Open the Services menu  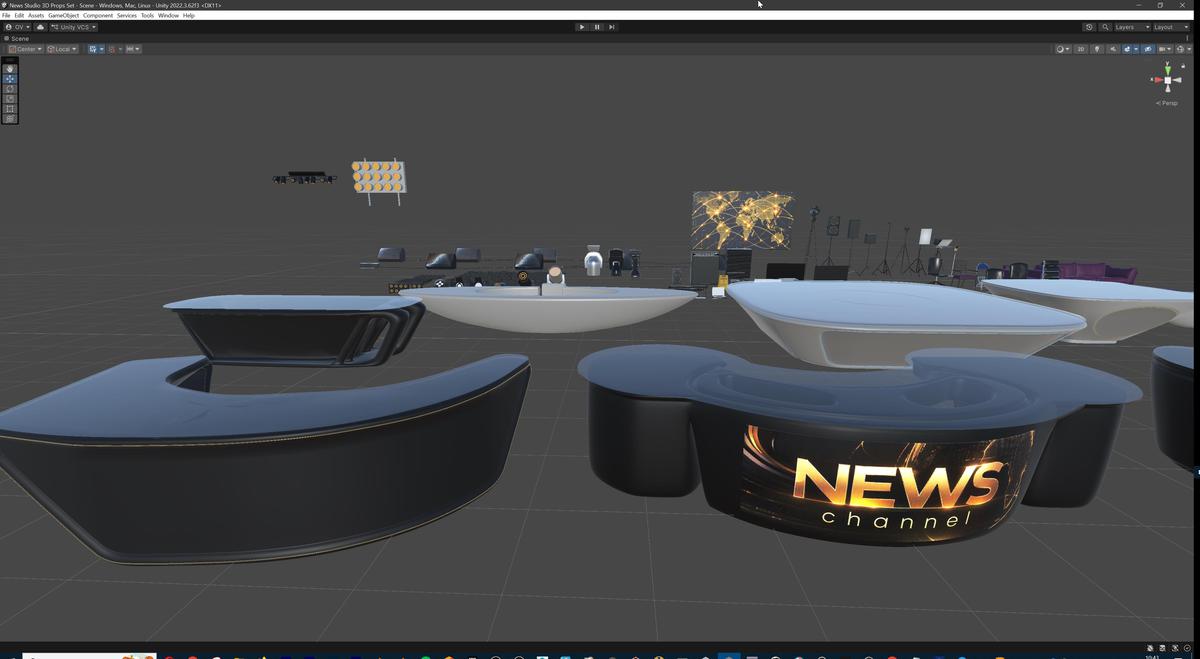pos(127,15)
